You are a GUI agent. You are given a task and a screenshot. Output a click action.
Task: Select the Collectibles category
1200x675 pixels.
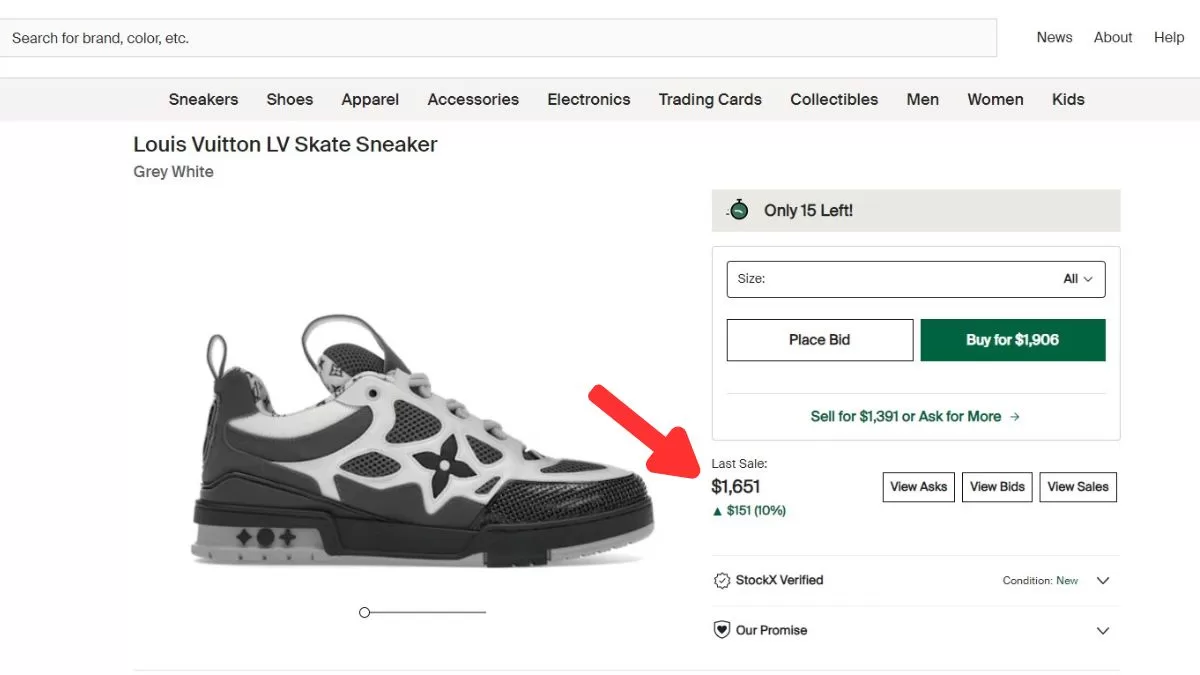[834, 99]
